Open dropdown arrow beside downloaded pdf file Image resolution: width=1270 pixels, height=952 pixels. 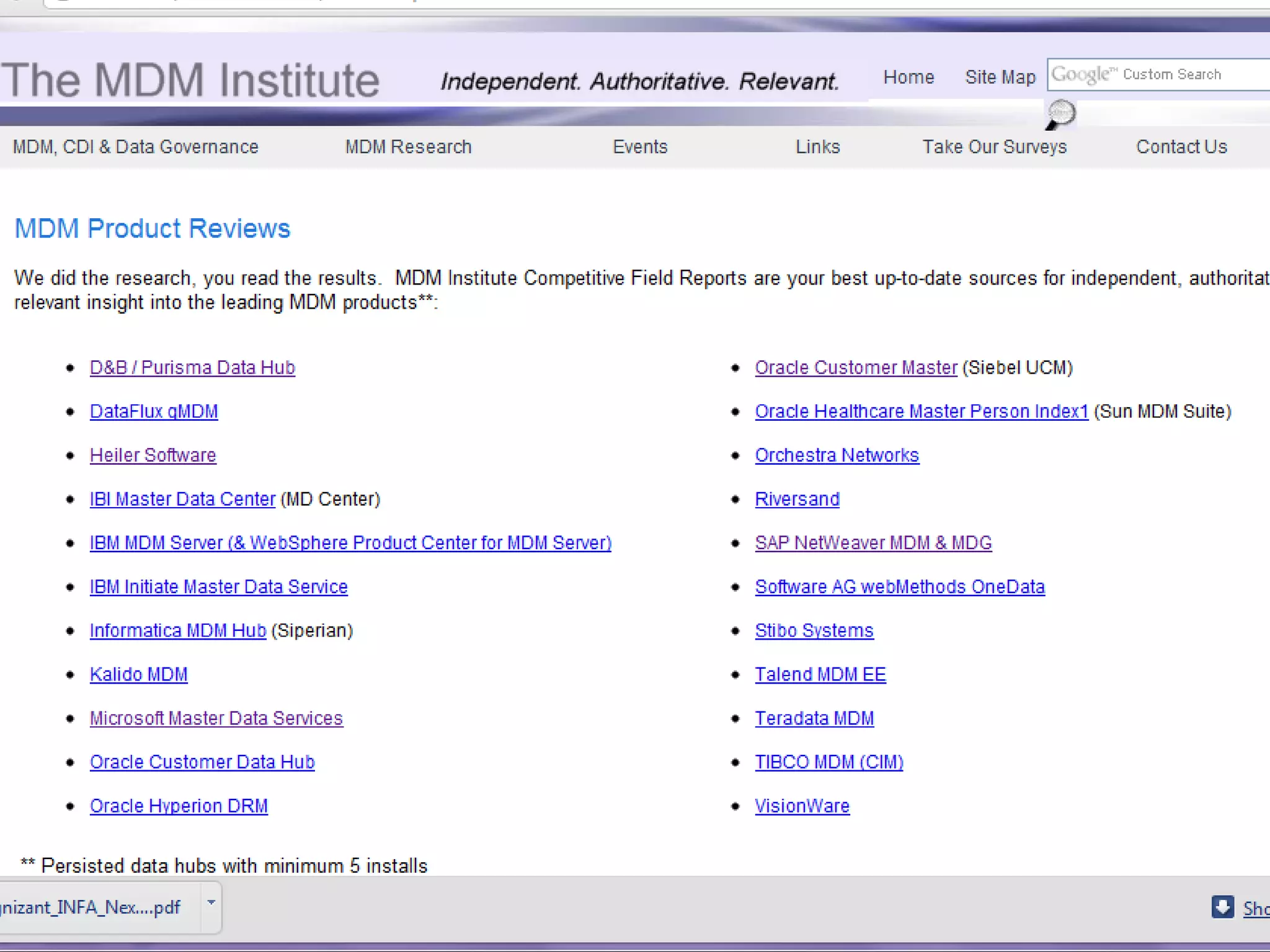pyautogui.click(x=211, y=902)
